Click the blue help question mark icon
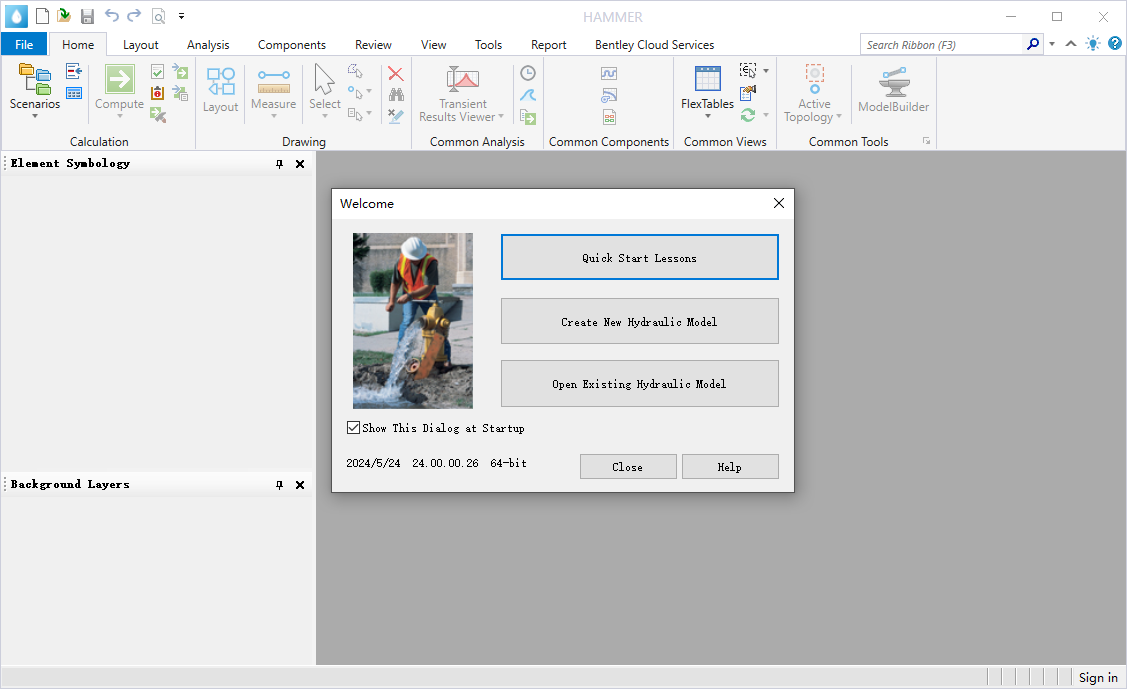The width and height of the screenshot is (1127, 689). click(x=1115, y=44)
